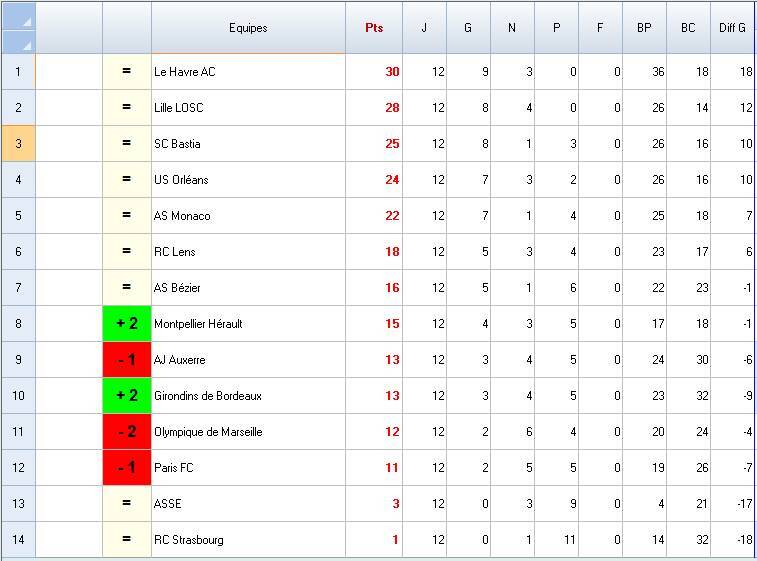Click the red -1 indicator for Paris FC

click(127, 468)
